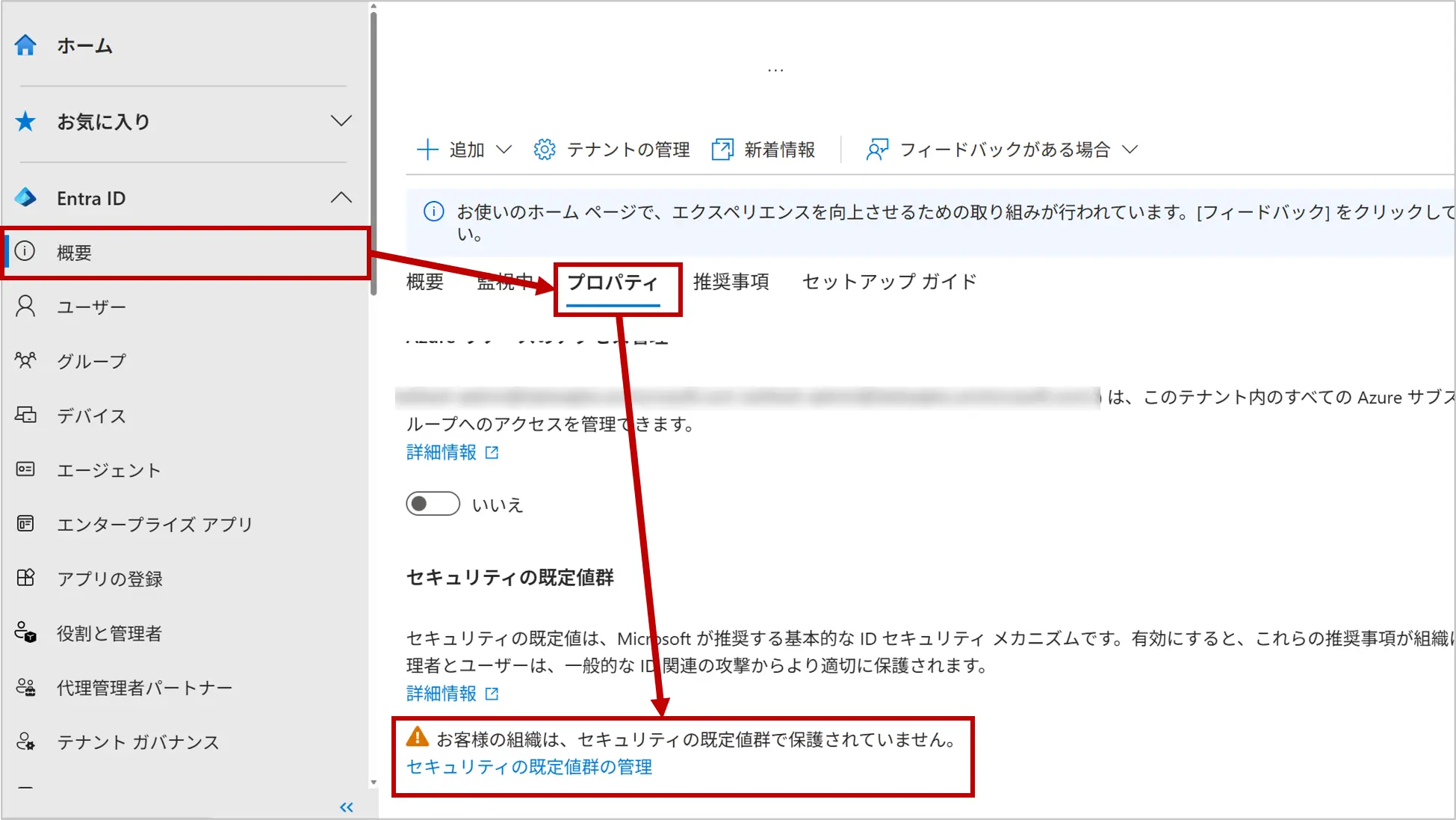Screen dimensions: 1456x820
Task: Open the エージェント sidebar icon
Action: (25, 469)
